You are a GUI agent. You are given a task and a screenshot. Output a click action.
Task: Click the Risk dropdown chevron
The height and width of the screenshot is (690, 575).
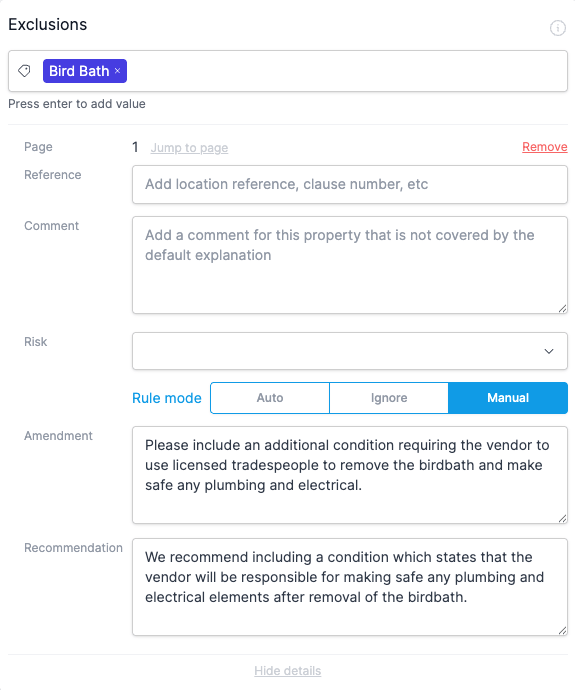pyautogui.click(x=549, y=351)
